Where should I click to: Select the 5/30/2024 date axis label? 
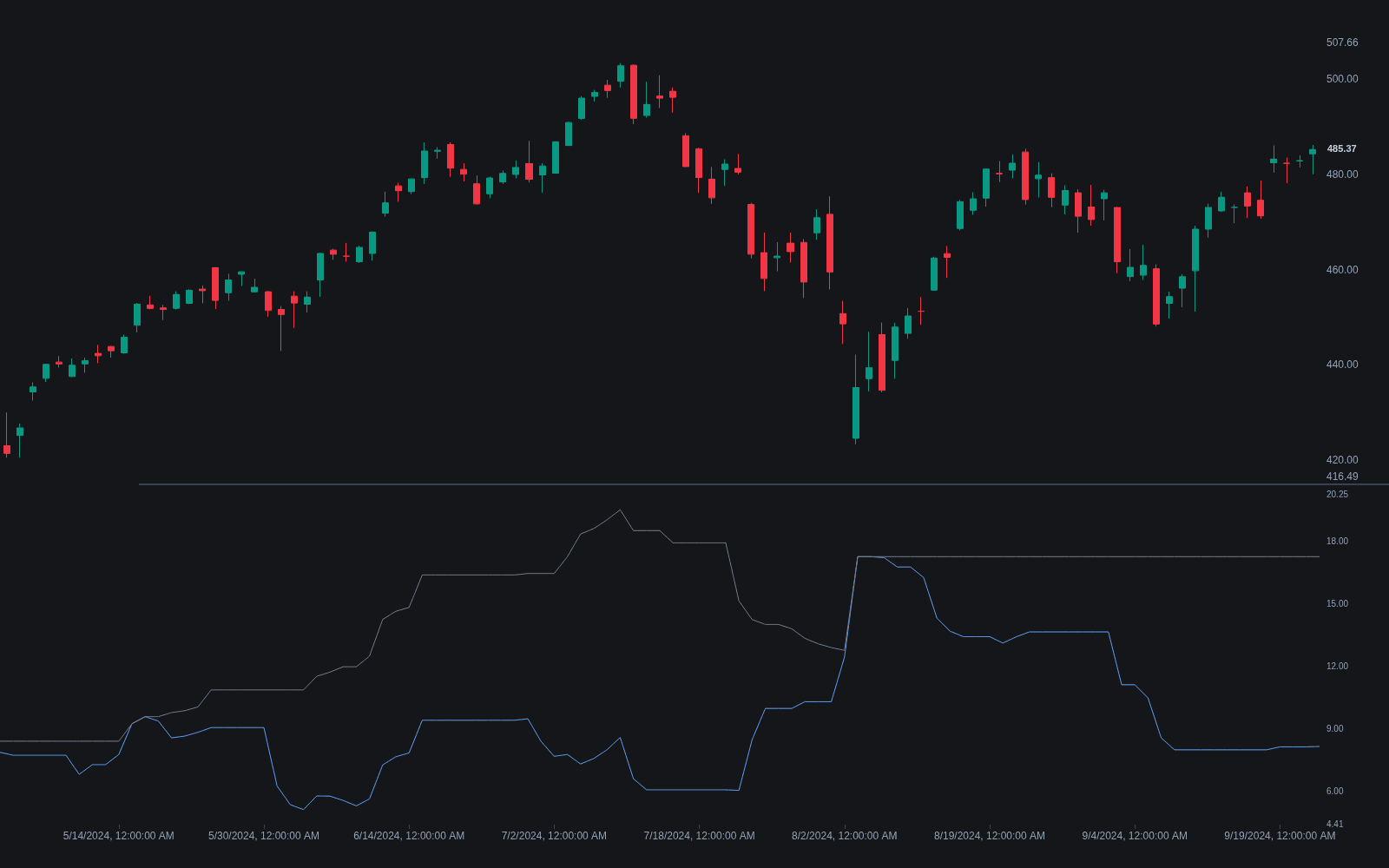(x=264, y=836)
